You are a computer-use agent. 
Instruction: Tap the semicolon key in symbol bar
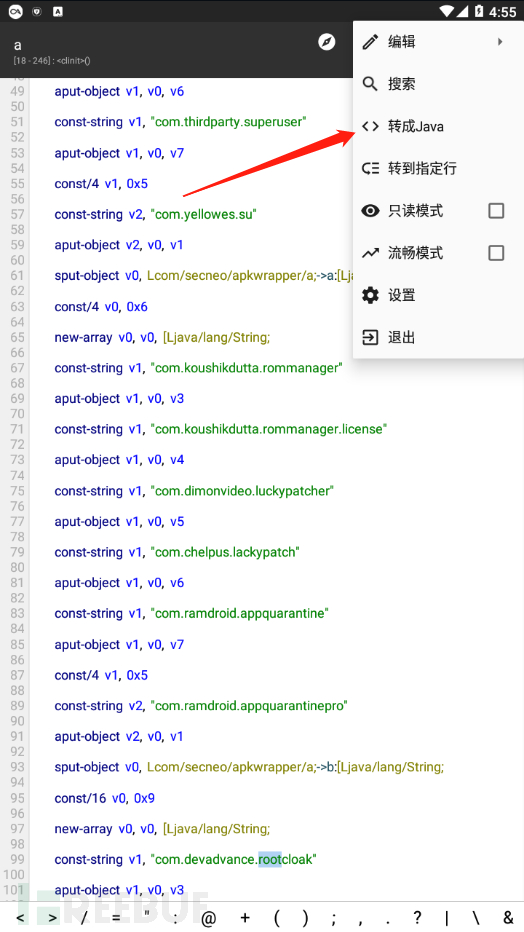click(334, 918)
